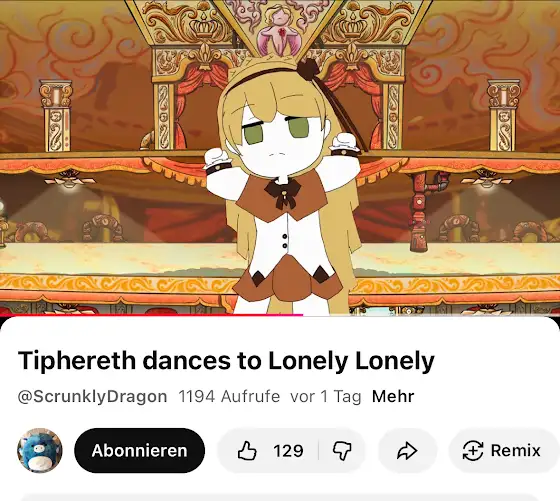The width and height of the screenshot is (560, 501).
Task: Click the thumbs-up like icon
Action: pyautogui.click(x=247, y=450)
